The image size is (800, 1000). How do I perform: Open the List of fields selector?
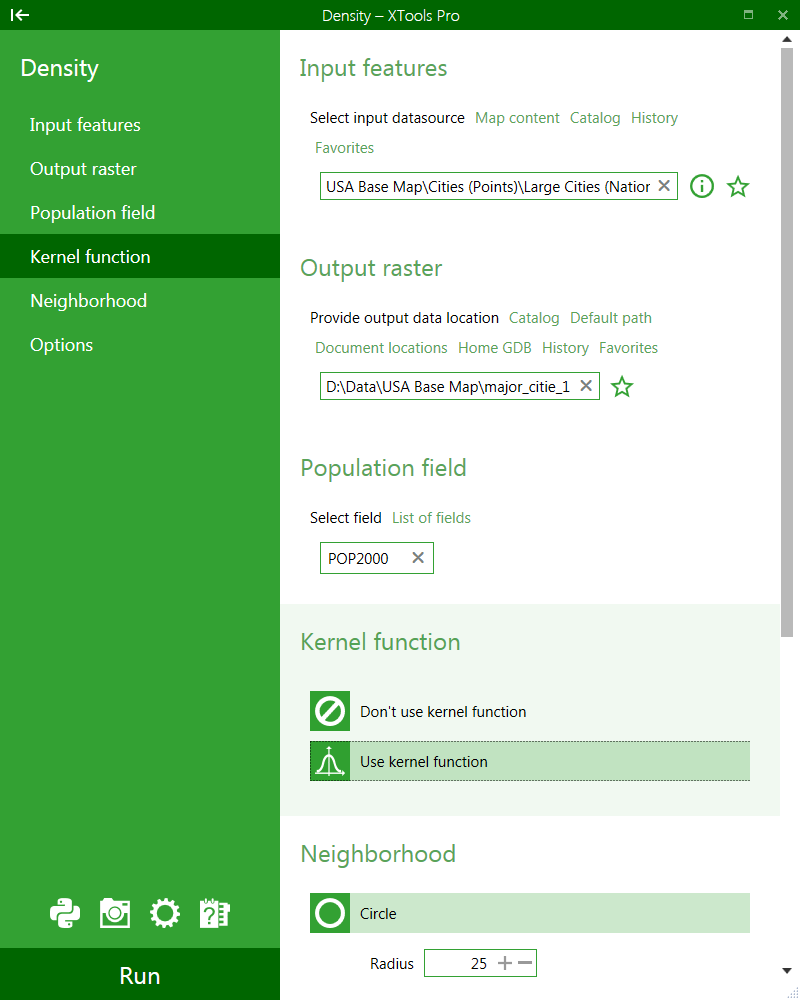431,518
